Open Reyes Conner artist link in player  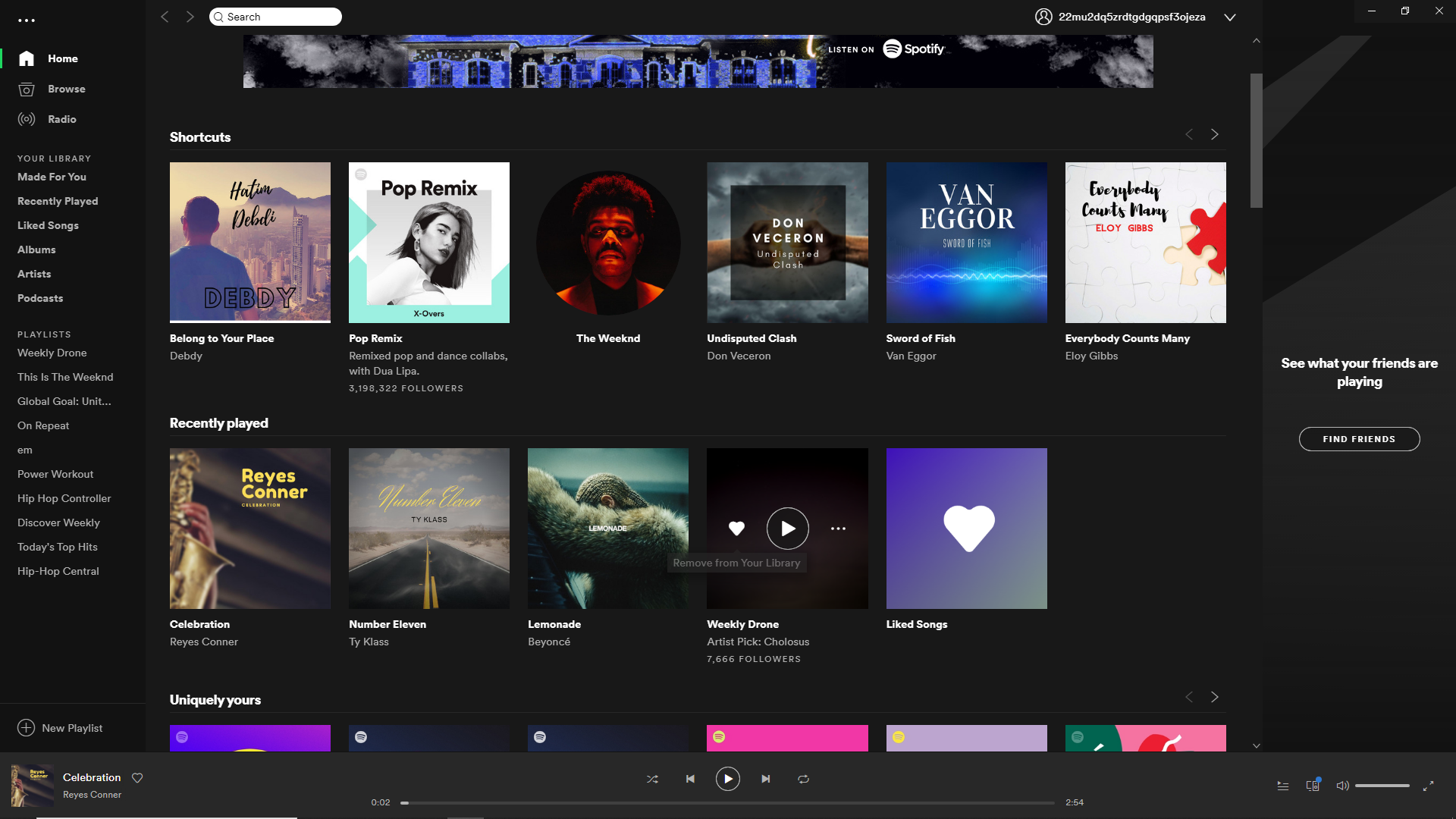click(x=92, y=795)
